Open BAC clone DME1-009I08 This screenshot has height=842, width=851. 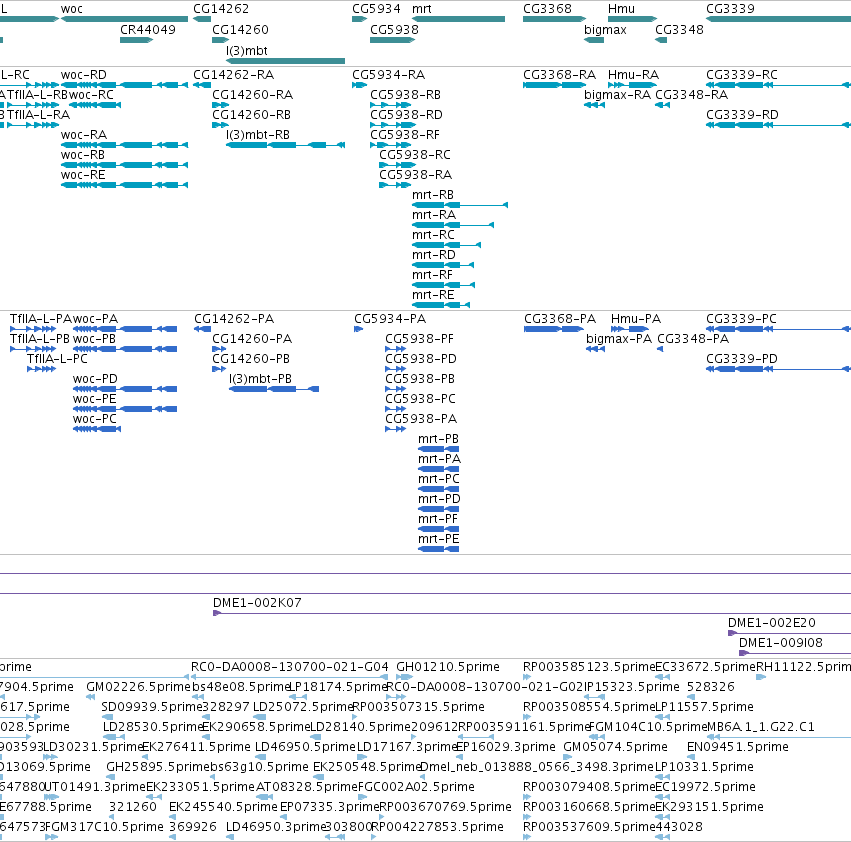(x=781, y=643)
